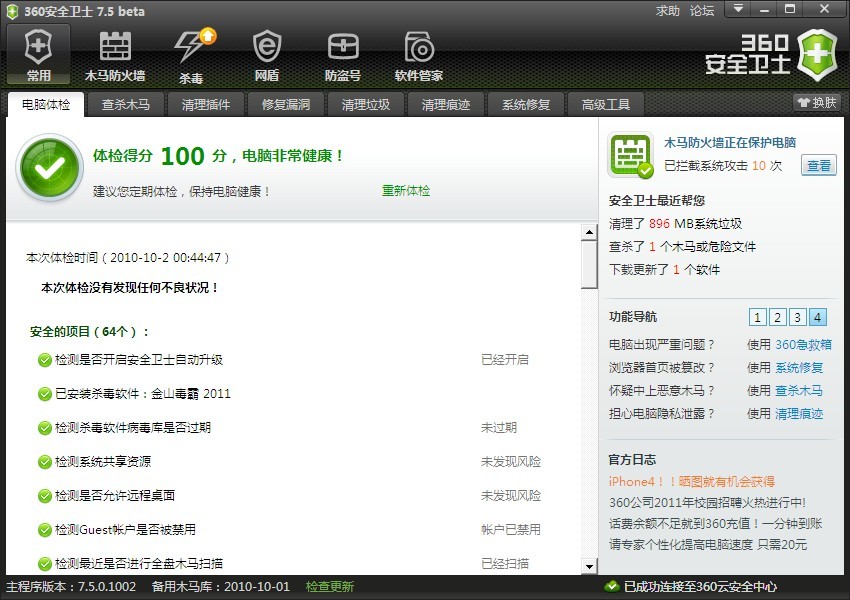Switch to the 查杀木马 tab

pyautogui.click(x=126, y=104)
